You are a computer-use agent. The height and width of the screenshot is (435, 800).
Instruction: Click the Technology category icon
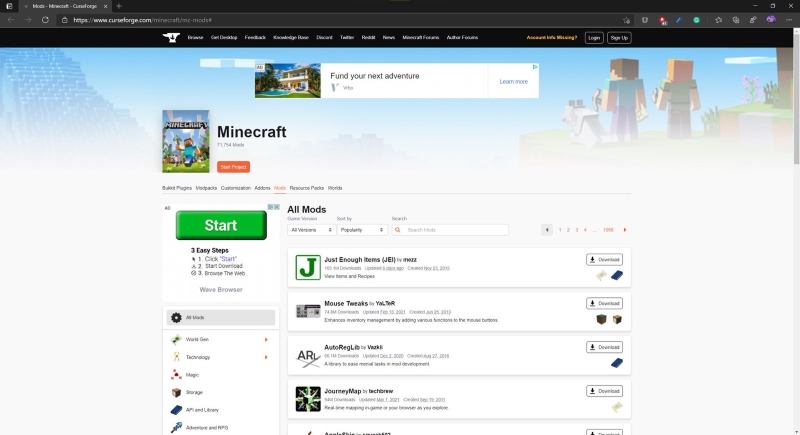176,357
